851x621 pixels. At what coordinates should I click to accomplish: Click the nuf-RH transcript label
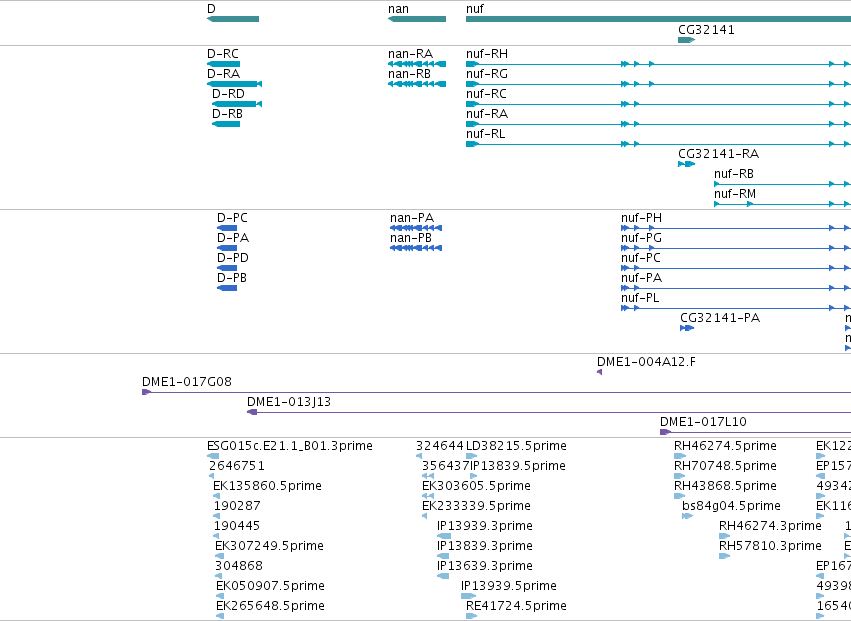[x=487, y=54]
